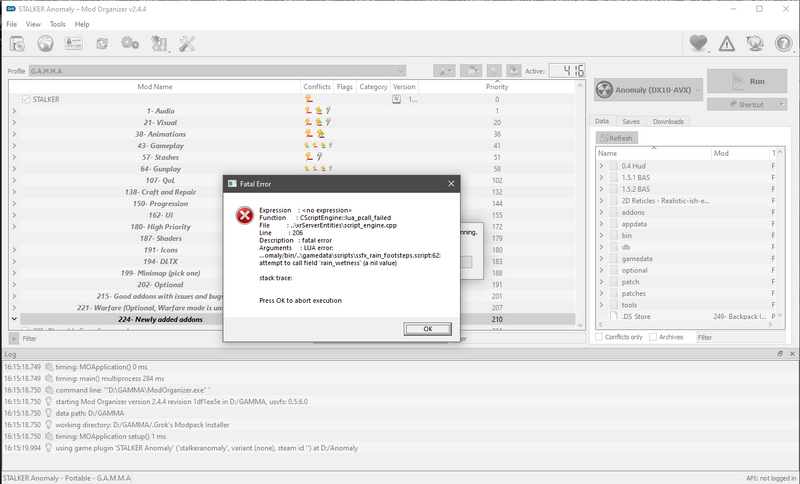Screen dimensions: 800x484
Task: Open the File menu
Action: [12, 24]
